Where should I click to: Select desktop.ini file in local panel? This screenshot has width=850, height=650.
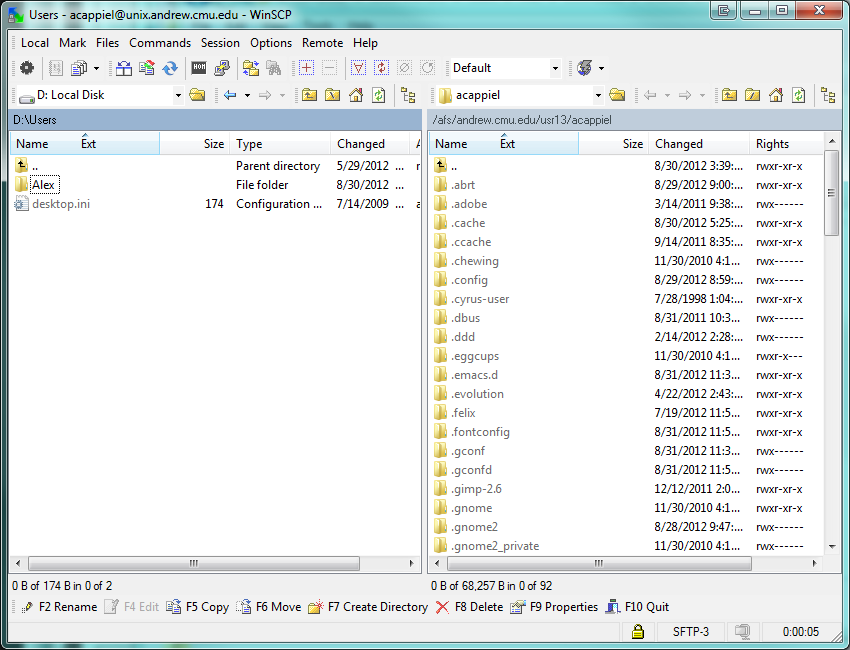[61, 204]
